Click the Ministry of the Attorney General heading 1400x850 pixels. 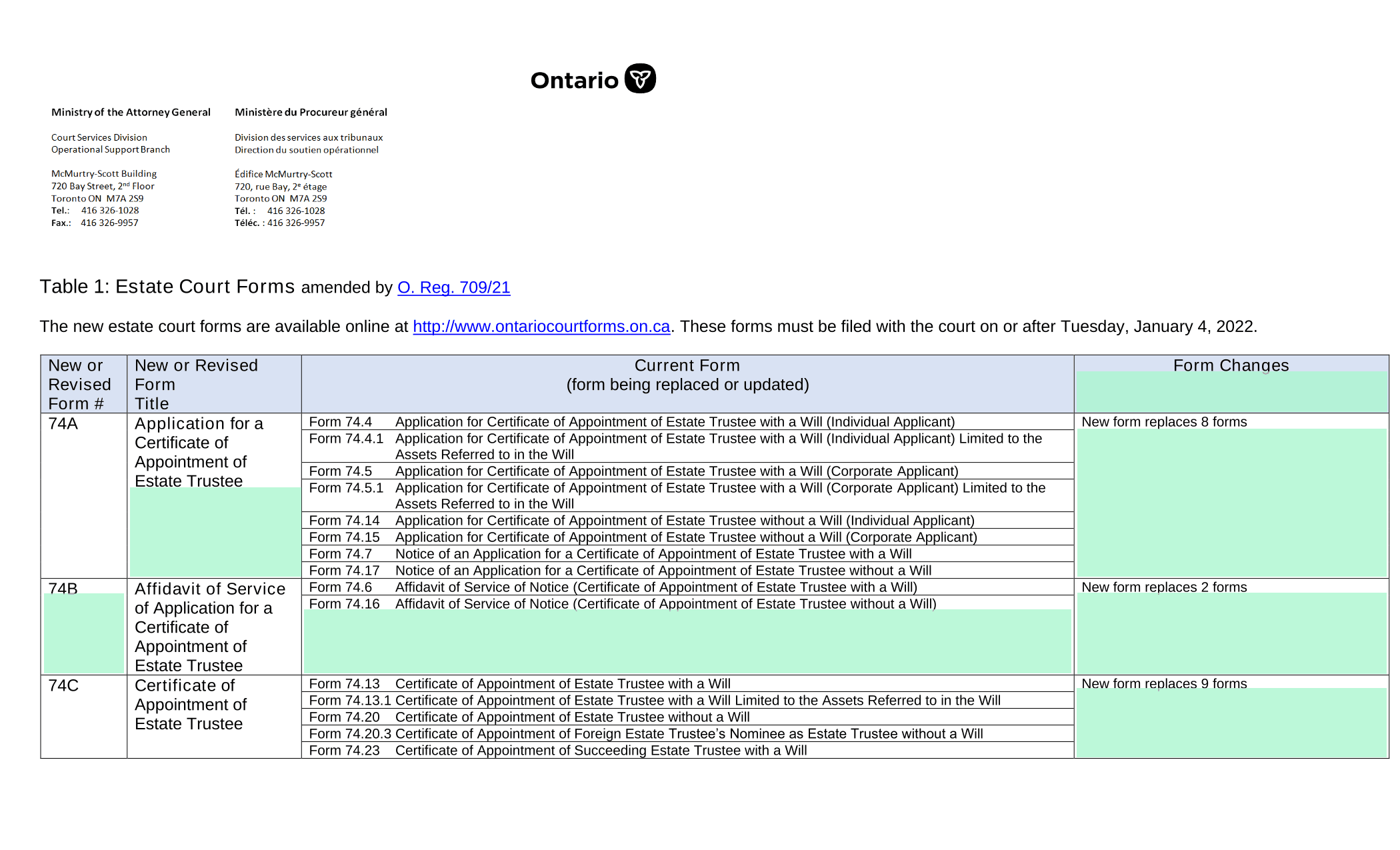131,112
